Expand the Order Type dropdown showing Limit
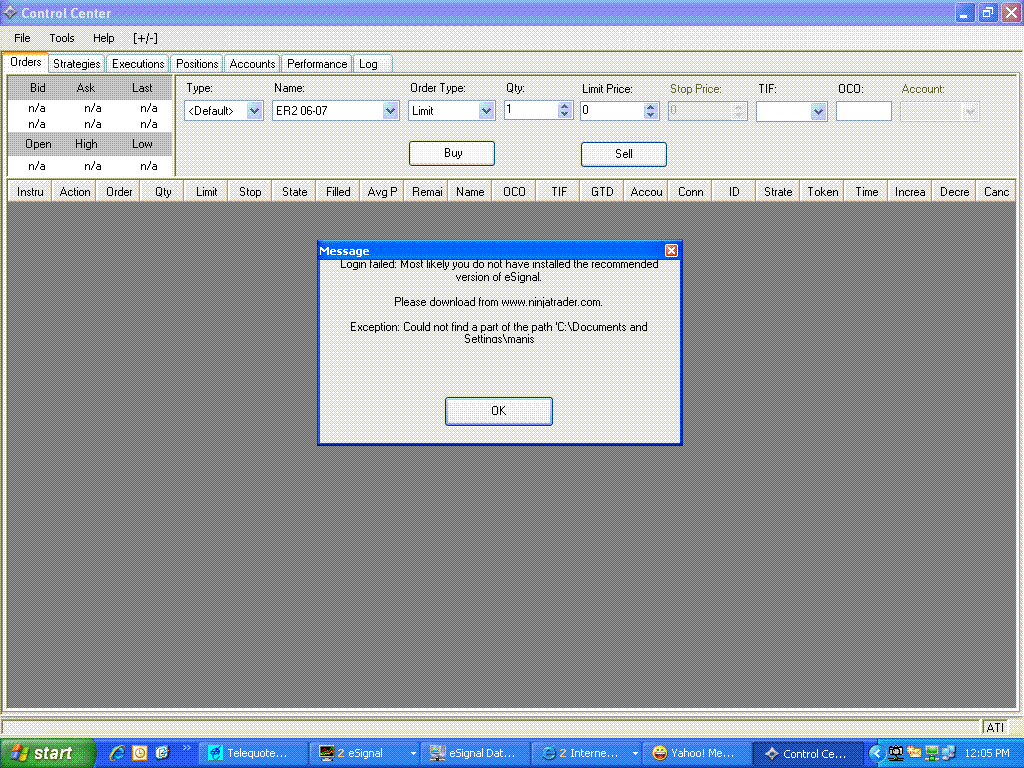 486,111
